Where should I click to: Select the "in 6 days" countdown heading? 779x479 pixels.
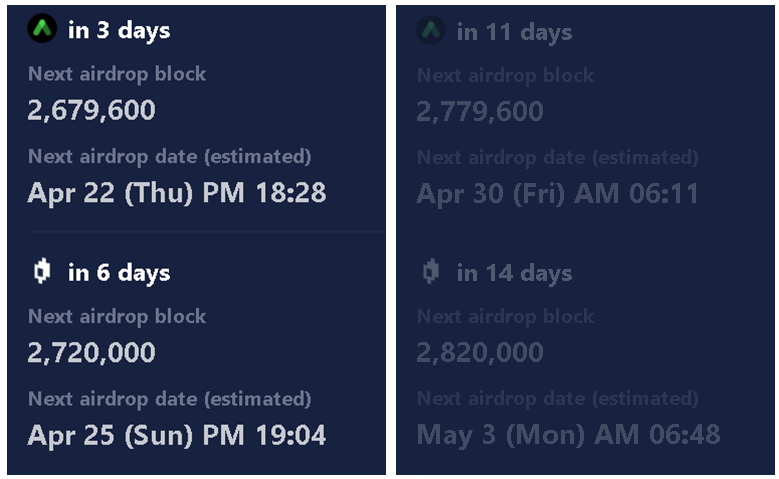pyautogui.click(x=119, y=273)
